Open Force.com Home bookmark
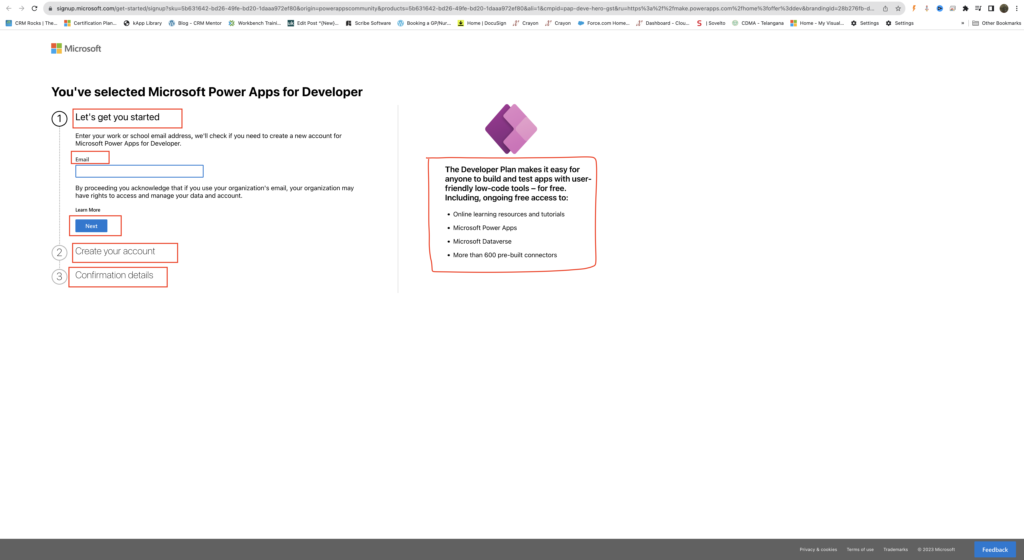 click(603, 23)
